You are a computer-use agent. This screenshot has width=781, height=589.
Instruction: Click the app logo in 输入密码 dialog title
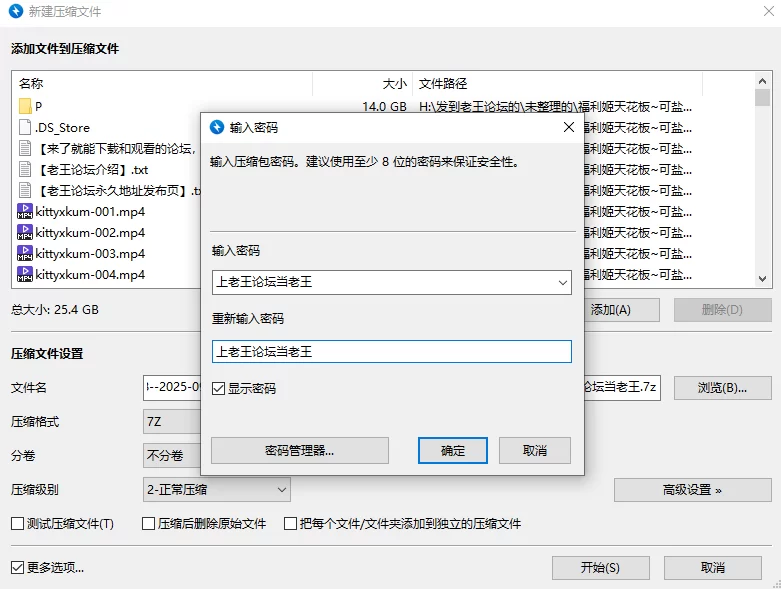click(x=217, y=127)
